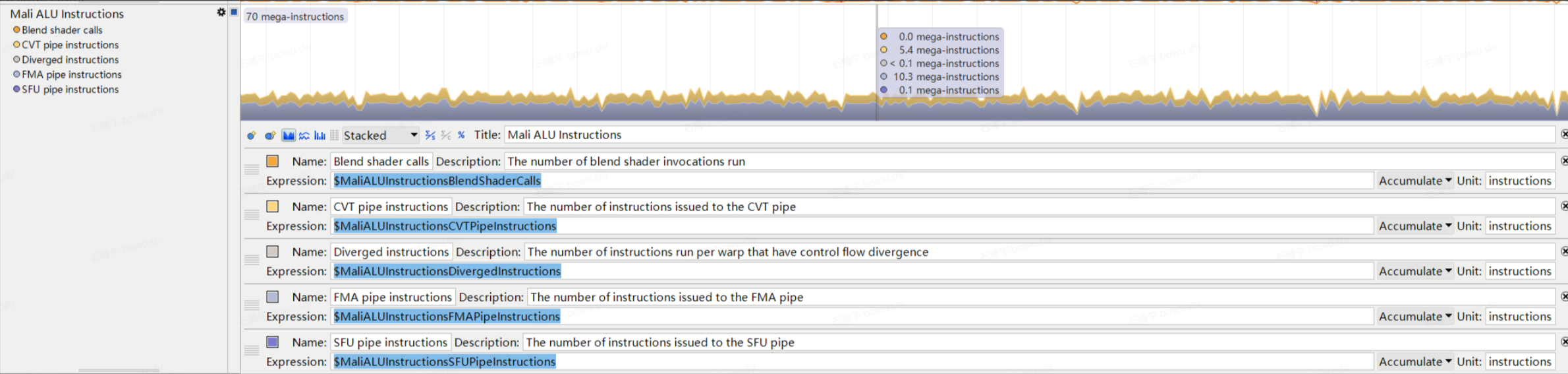Click drag handle of Blend shader calls series
This screenshot has width=1568, height=374.
click(252, 170)
